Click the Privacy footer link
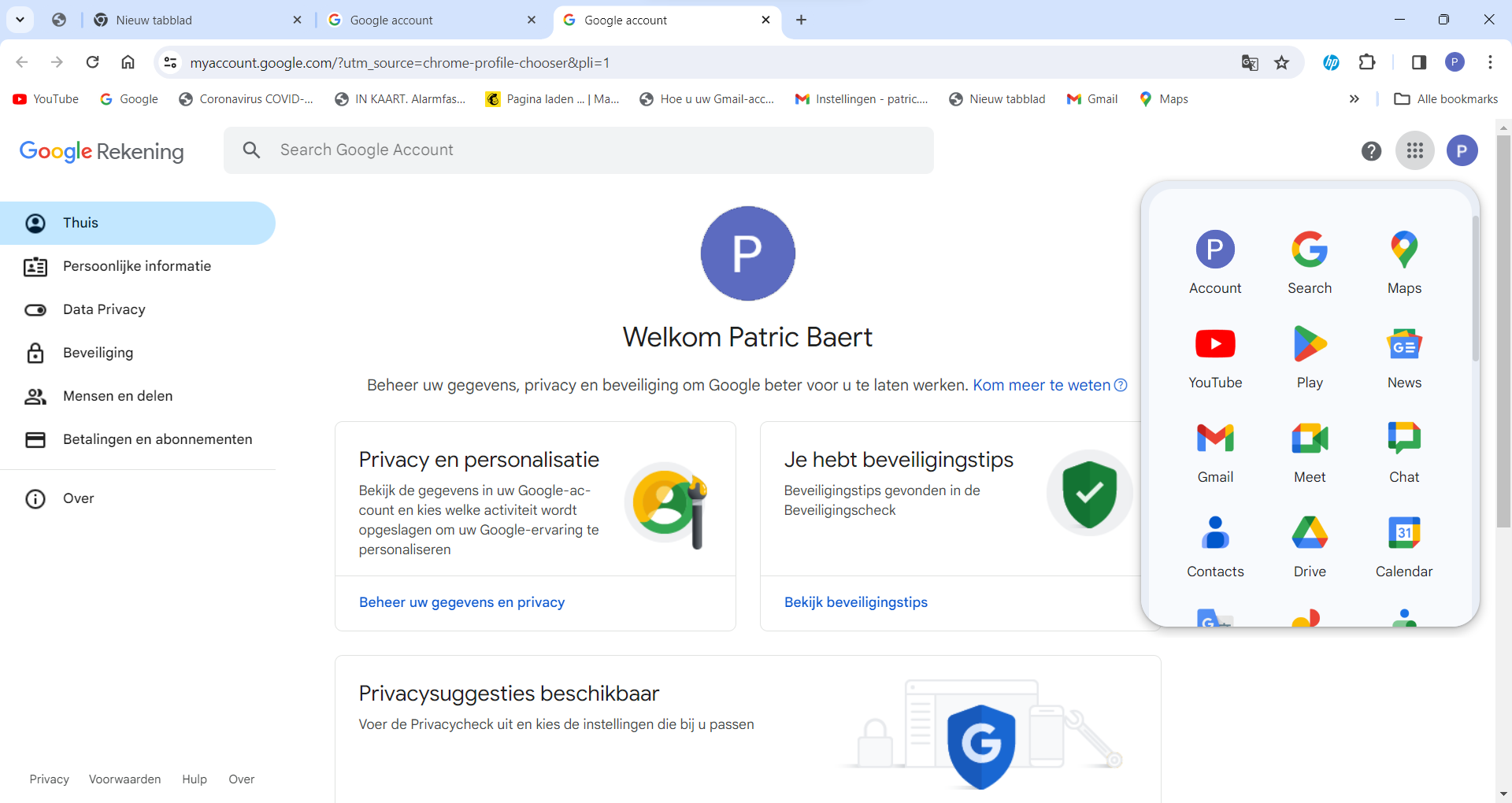Screen dimensions: 1512x803 click(x=50, y=779)
